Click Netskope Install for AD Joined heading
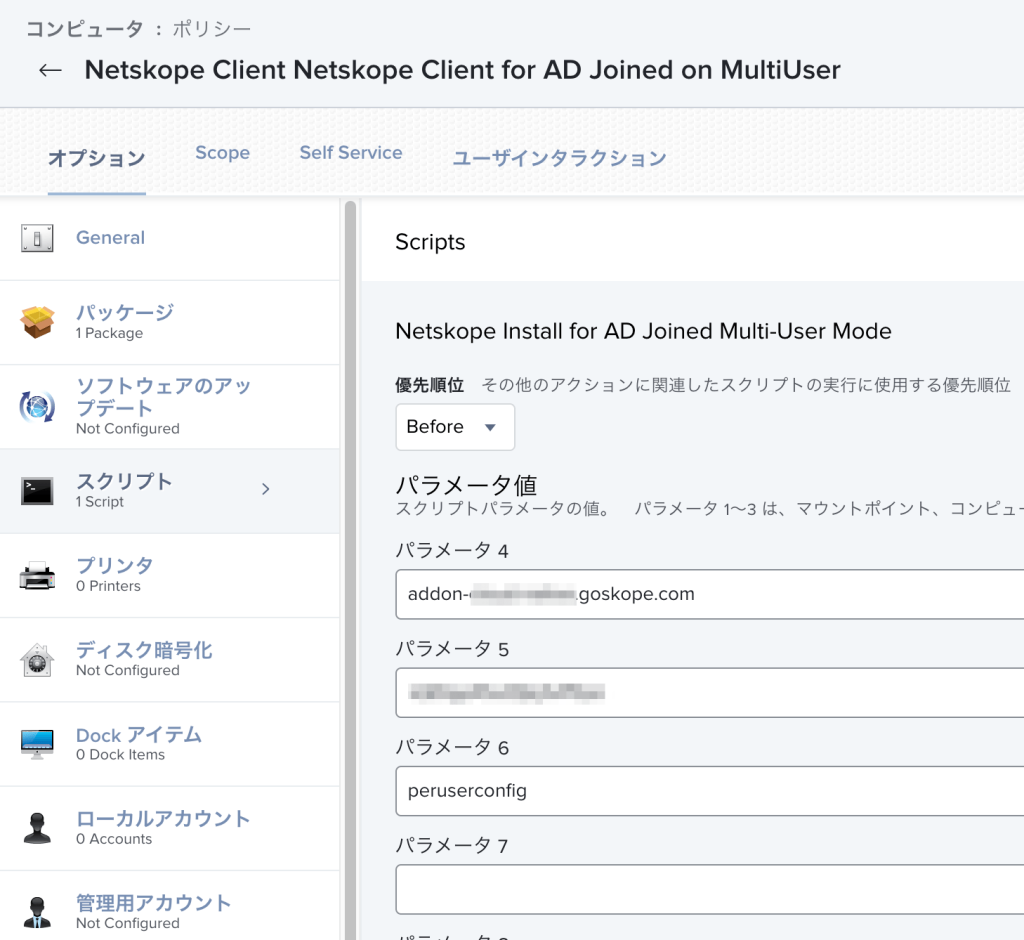Image resolution: width=1024 pixels, height=940 pixels. [x=643, y=331]
